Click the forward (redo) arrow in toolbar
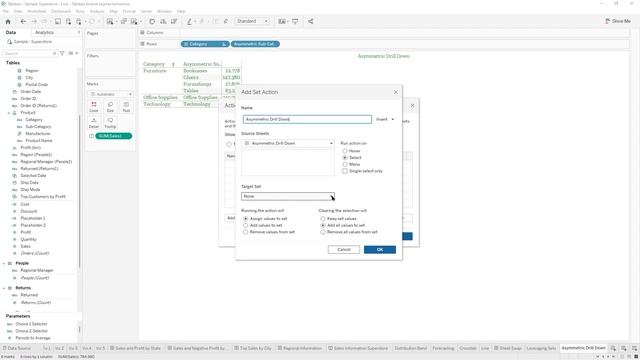This screenshot has width=640, height=360. click(x=34, y=21)
